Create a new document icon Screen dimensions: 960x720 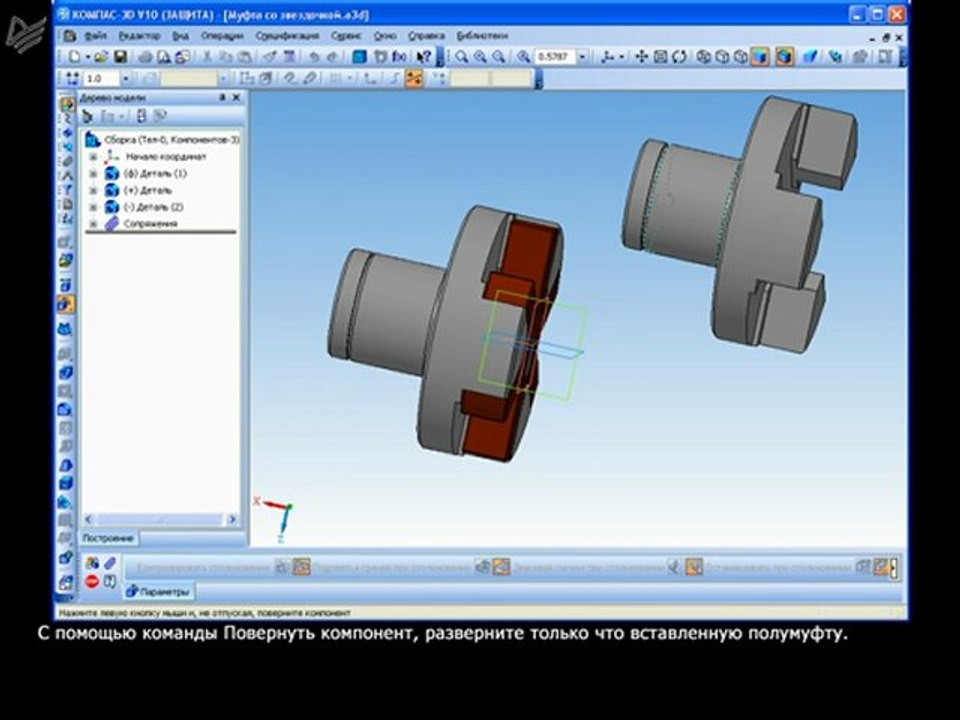coord(75,57)
